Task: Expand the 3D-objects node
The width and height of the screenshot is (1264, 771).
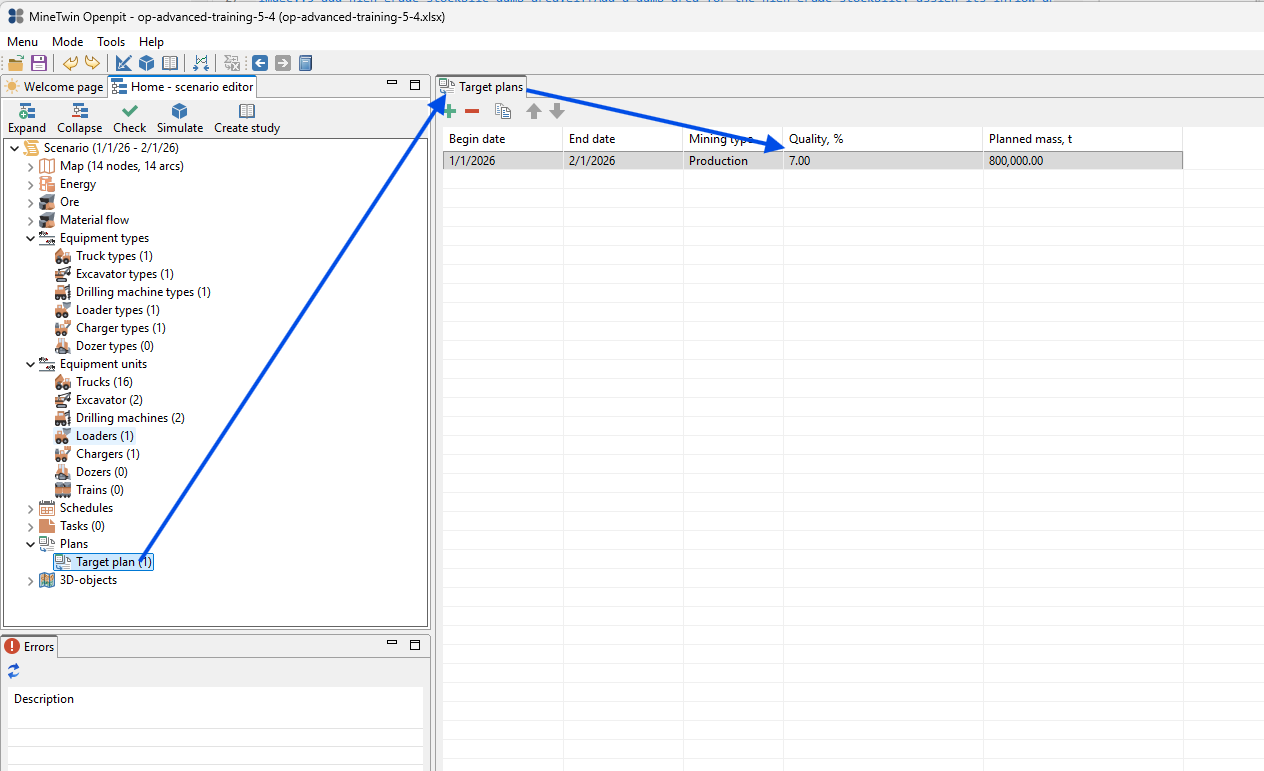Action: (30, 580)
